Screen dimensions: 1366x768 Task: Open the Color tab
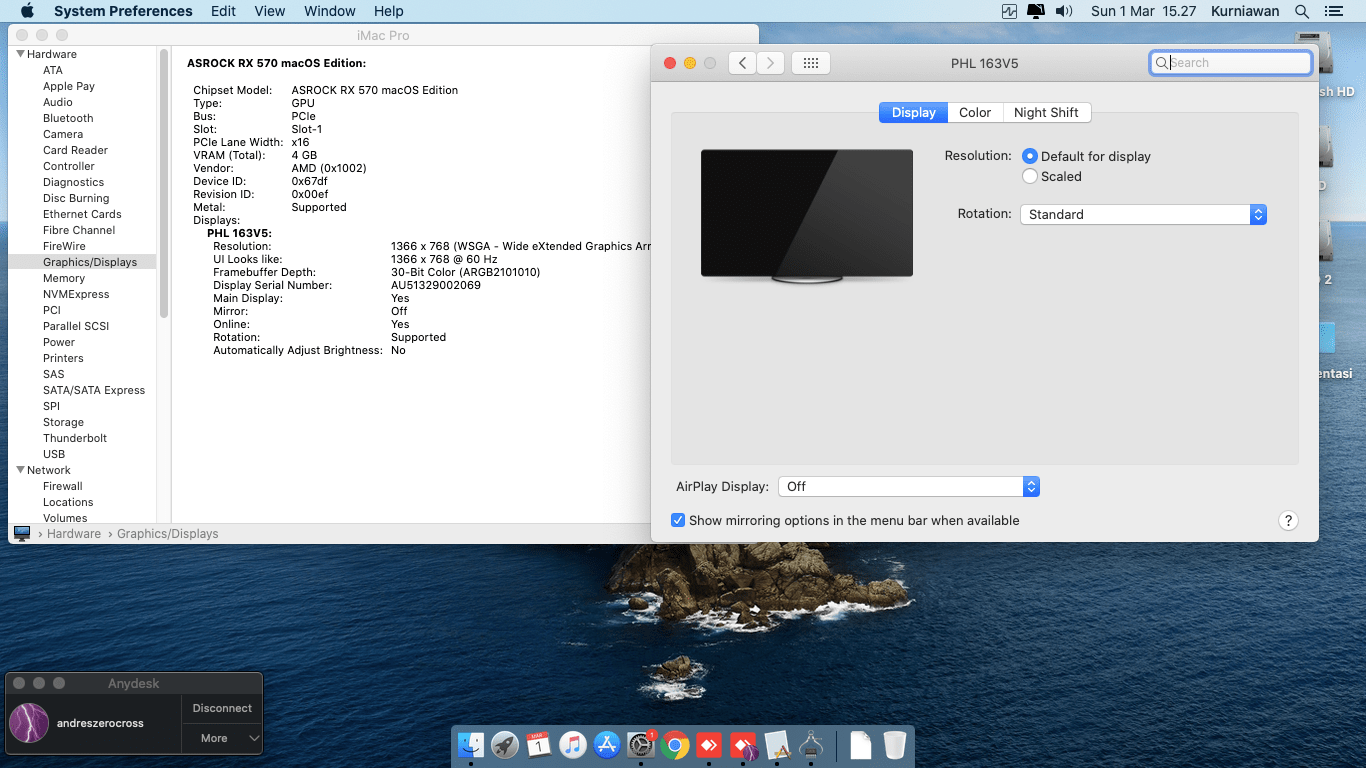(x=975, y=112)
